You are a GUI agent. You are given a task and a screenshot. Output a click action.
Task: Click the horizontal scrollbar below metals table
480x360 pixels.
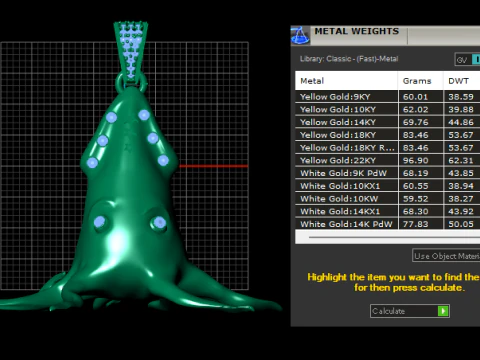click(388, 237)
